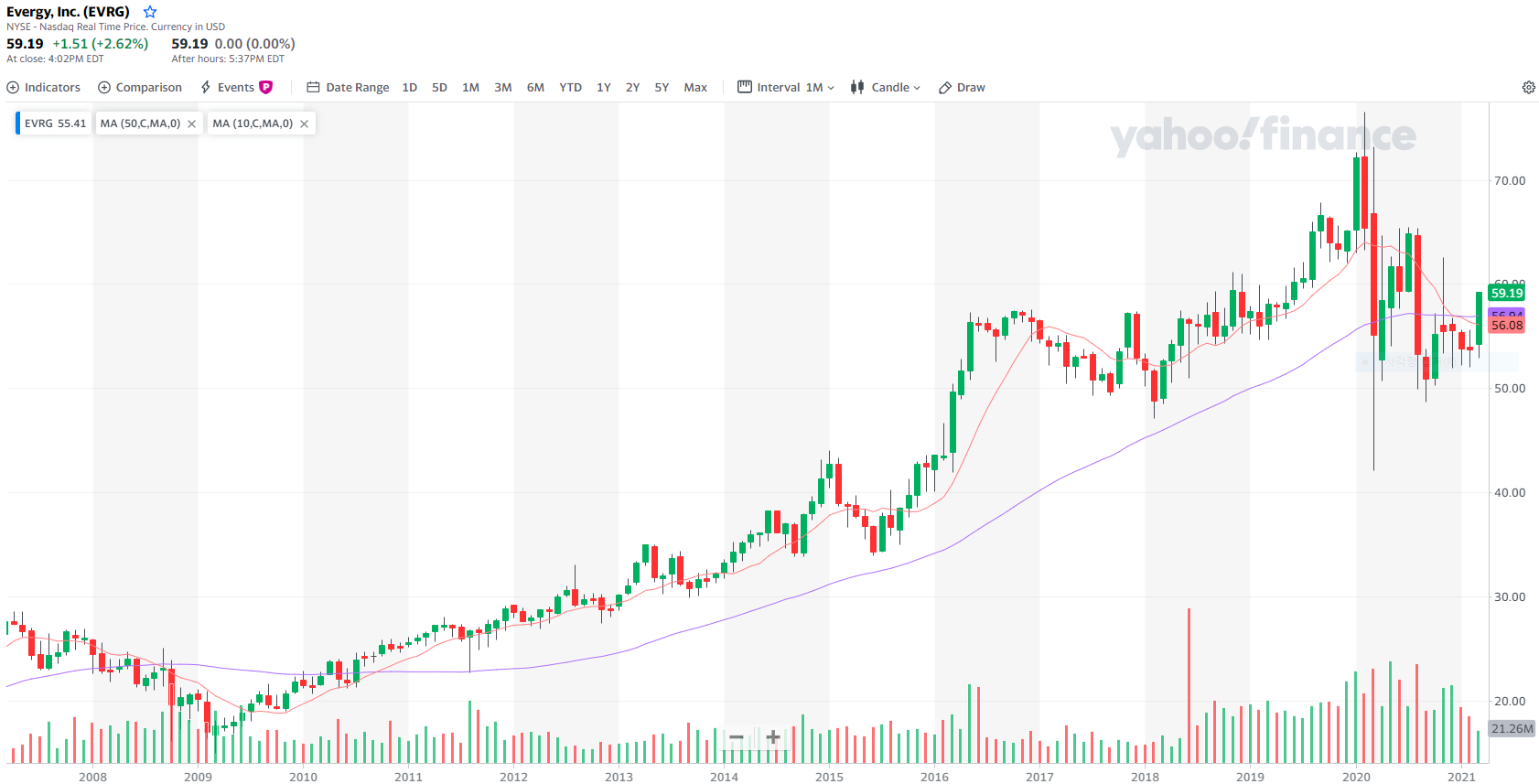1539x784 pixels.
Task: Add EVRG to watchlist with star icon
Action: [x=150, y=12]
